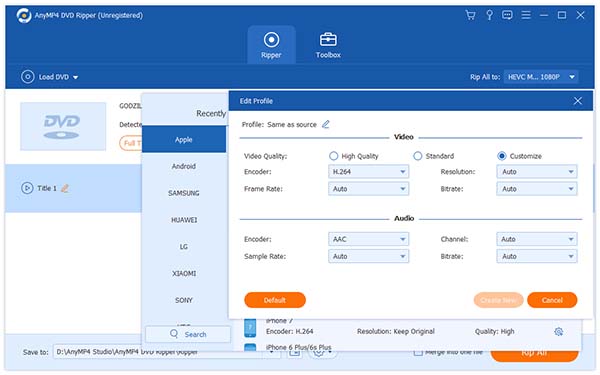Select Android device category
Viewport: 600px width, 375px height.
(184, 166)
